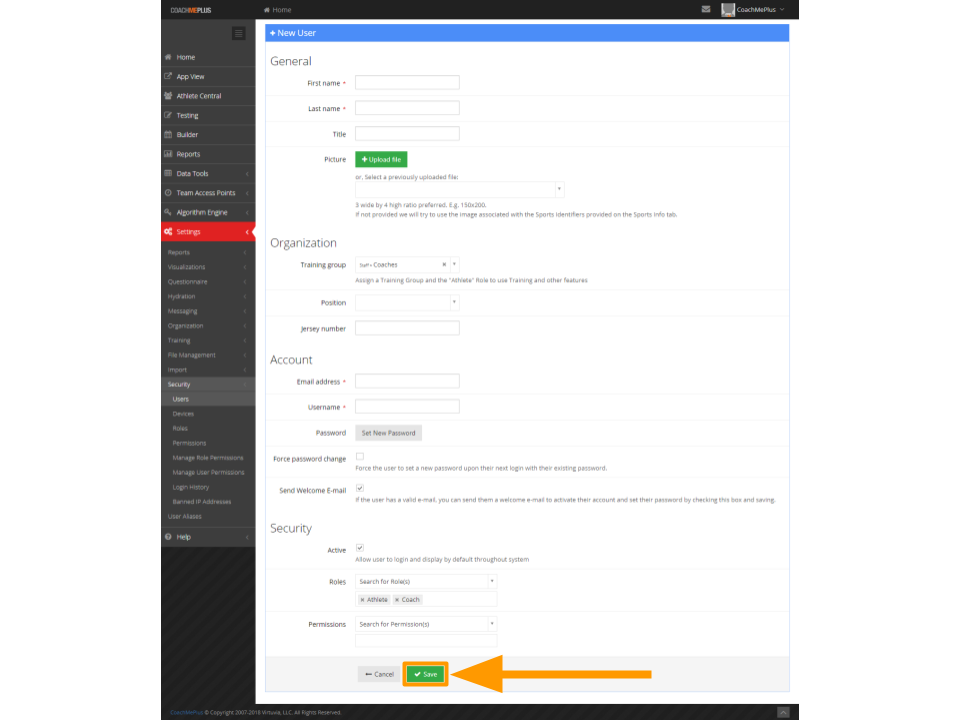960x720 pixels.
Task: Remove the Athlete role tag via x
Action: coord(362,600)
